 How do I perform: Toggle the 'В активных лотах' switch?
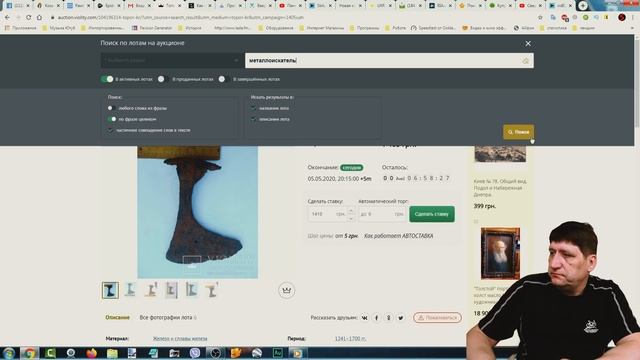point(107,79)
